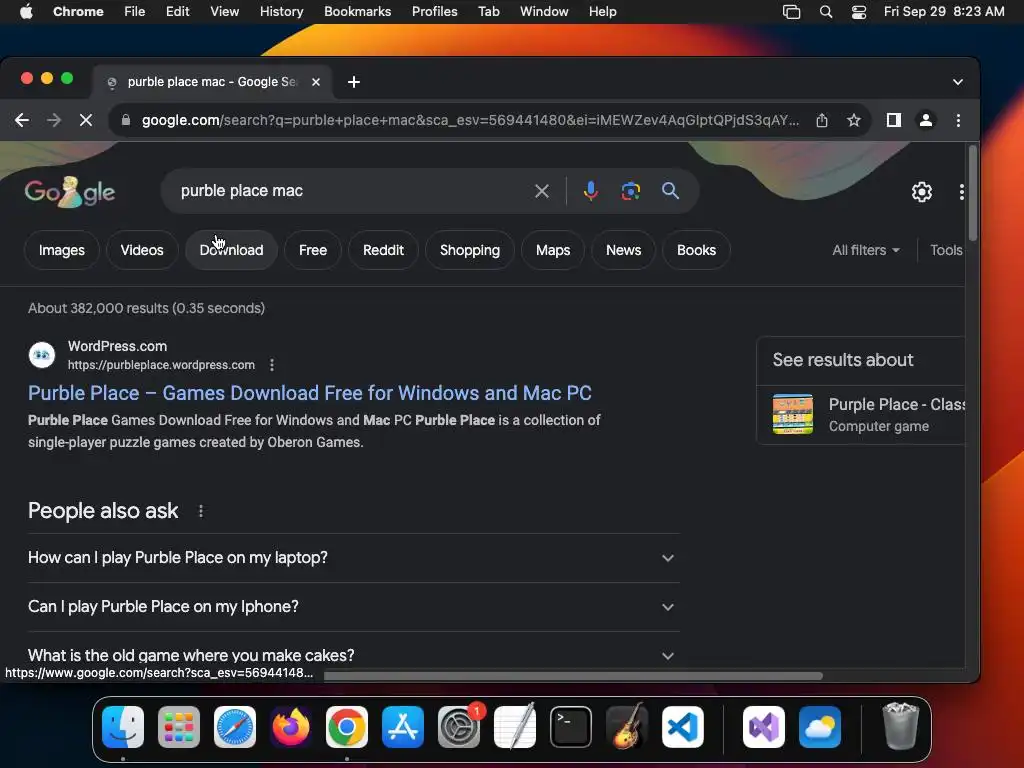
Task: Open the View menu
Action: pyautogui.click(x=224, y=11)
